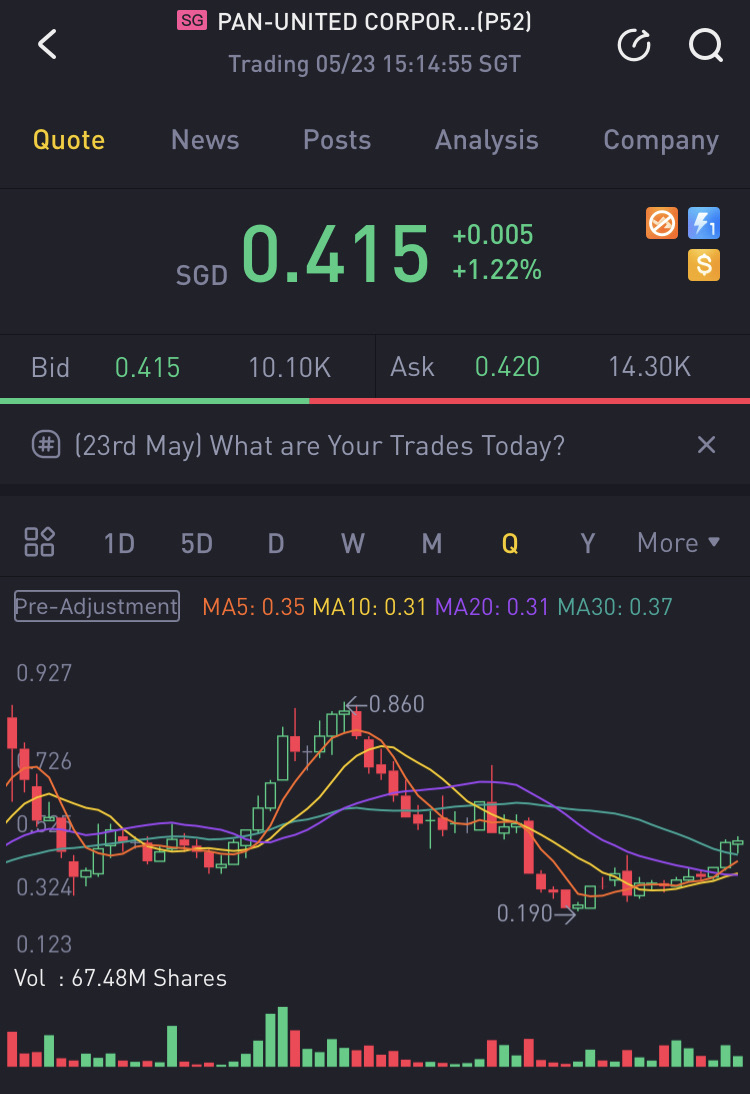Tap the red ask portion of ratio bar
This screenshot has height=1094, width=750.
[530, 401]
